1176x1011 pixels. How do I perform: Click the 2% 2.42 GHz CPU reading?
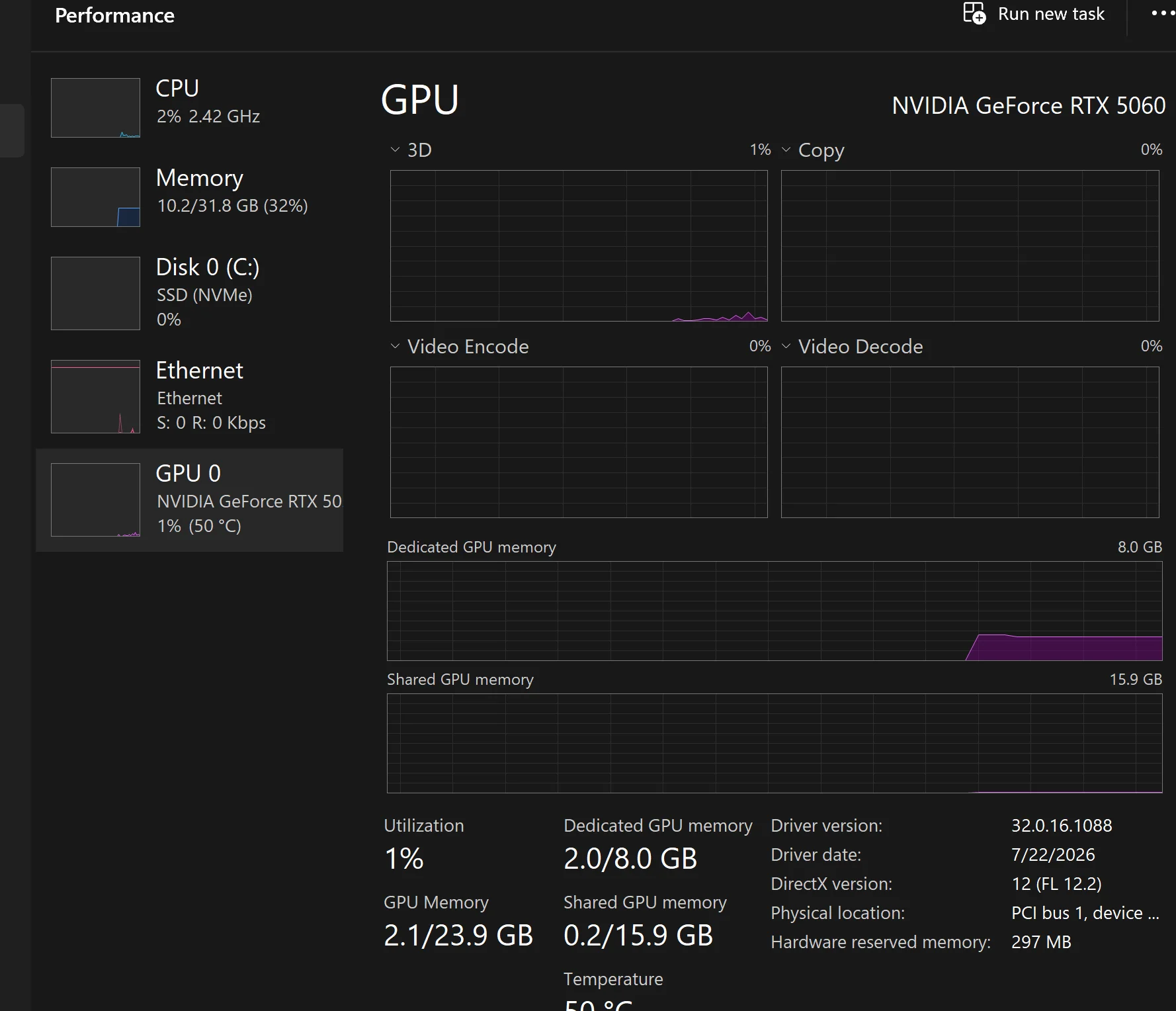(x=208, y=116)
